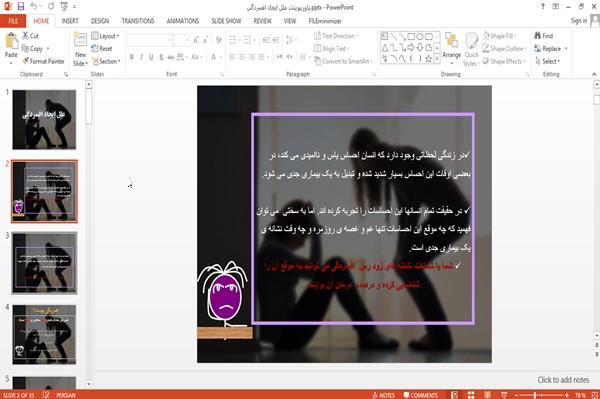Toggle the Comments pane button
This screenshot has width=600, height=399.
pyautogui.click(x=421, y=395)
